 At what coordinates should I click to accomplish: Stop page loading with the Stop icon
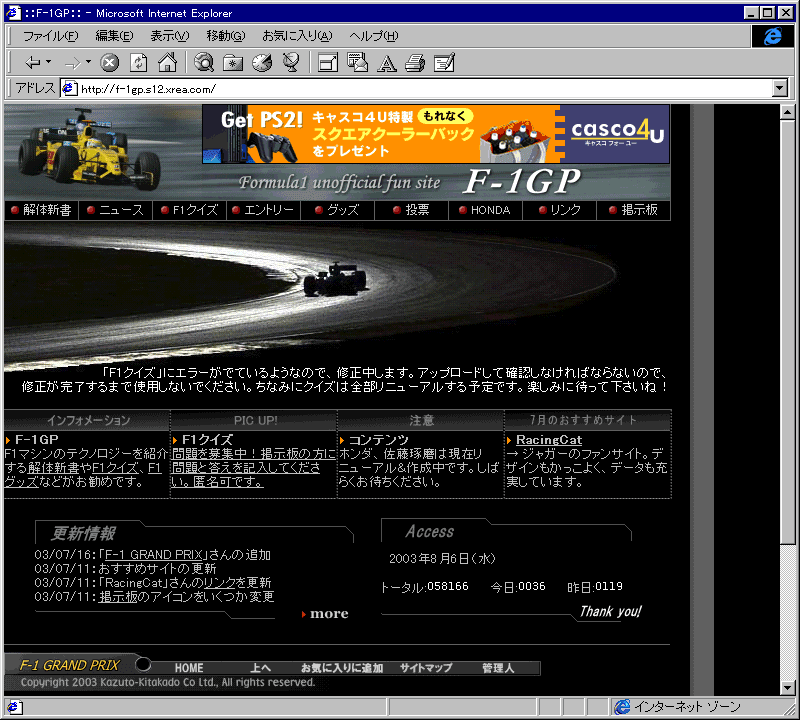click(x=109, y=63)
